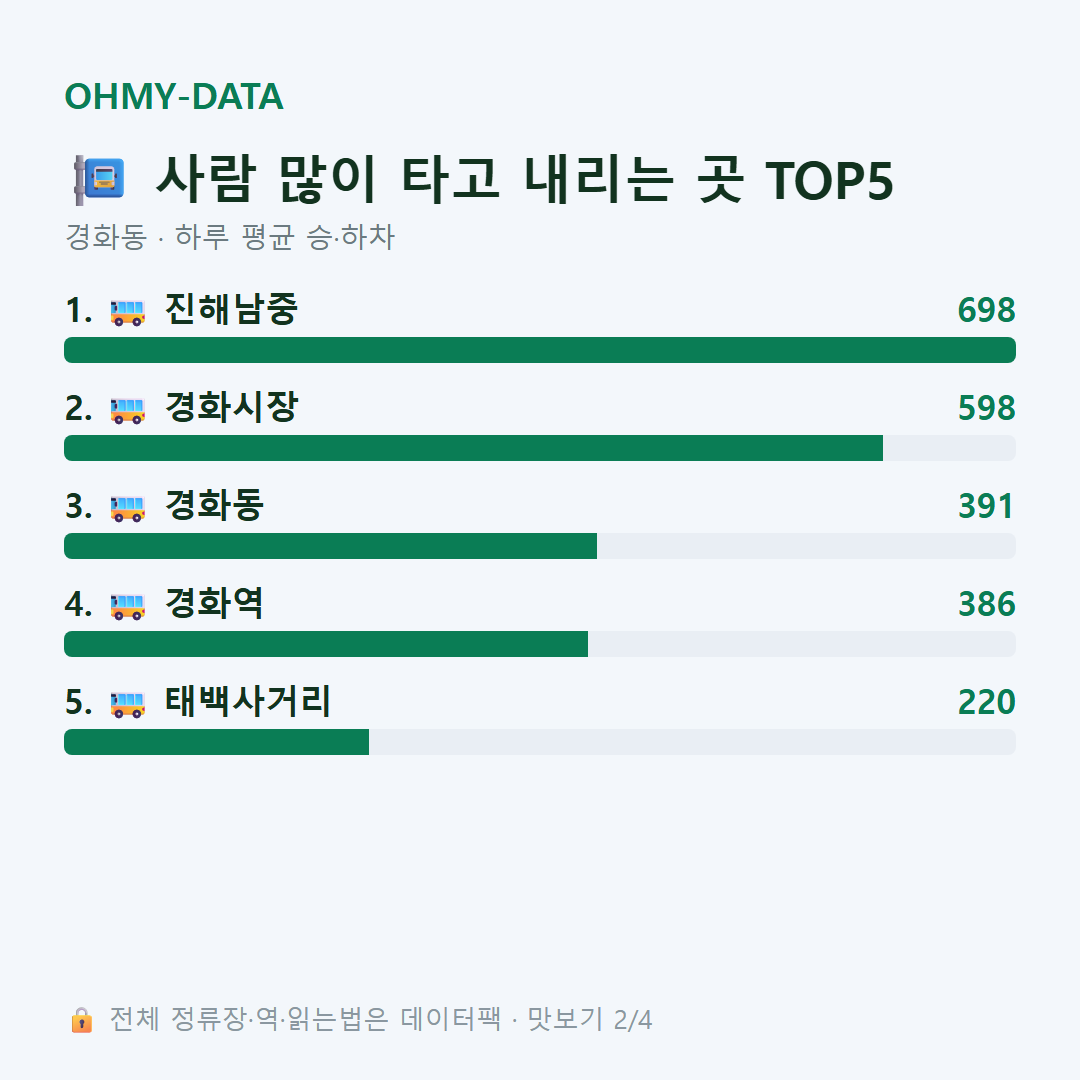Select the 태백사거리 stop name

tap(248, 701)
